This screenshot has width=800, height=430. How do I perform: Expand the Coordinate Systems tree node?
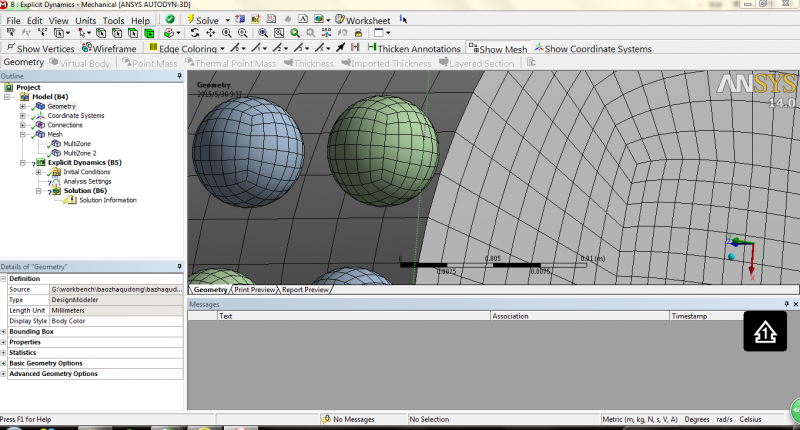click(22, 115)
